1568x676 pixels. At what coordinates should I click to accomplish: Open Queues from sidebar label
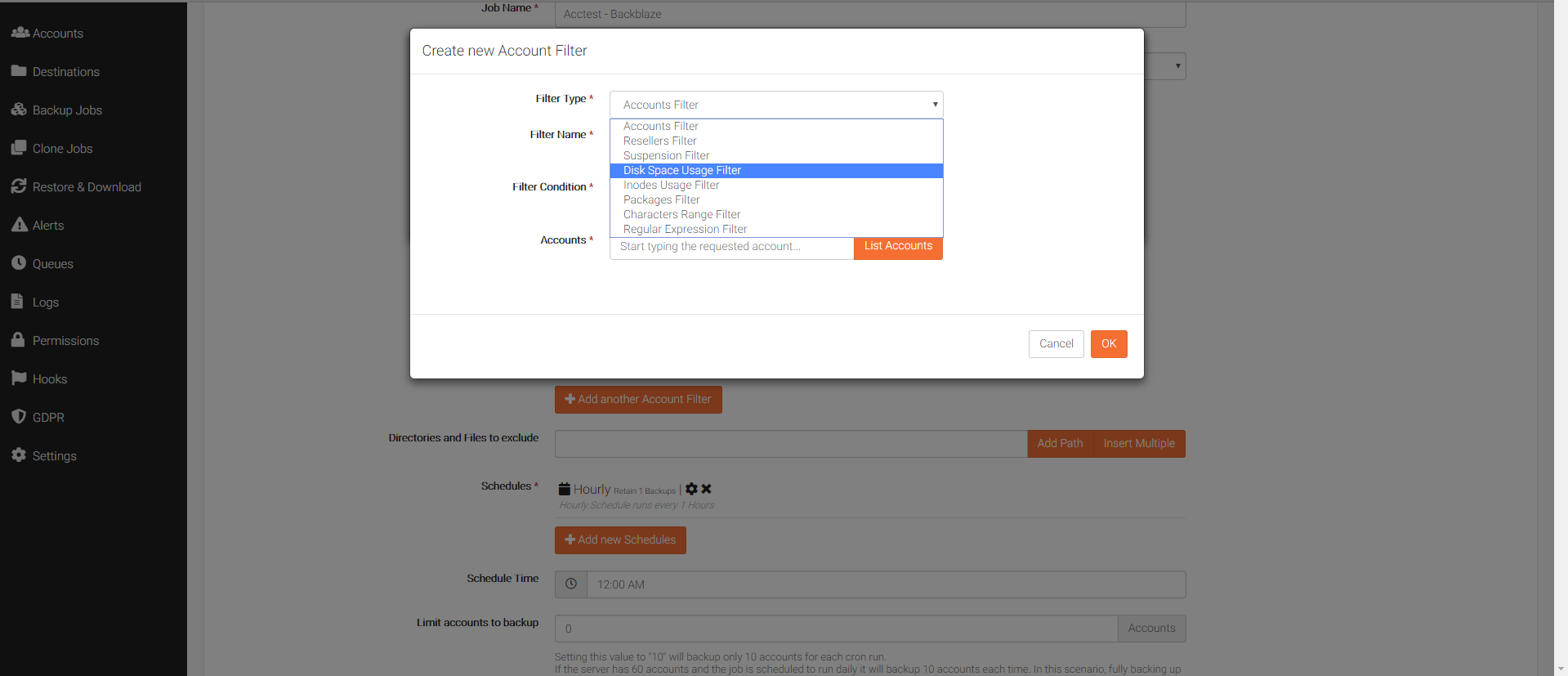click(x=53, y=264)
